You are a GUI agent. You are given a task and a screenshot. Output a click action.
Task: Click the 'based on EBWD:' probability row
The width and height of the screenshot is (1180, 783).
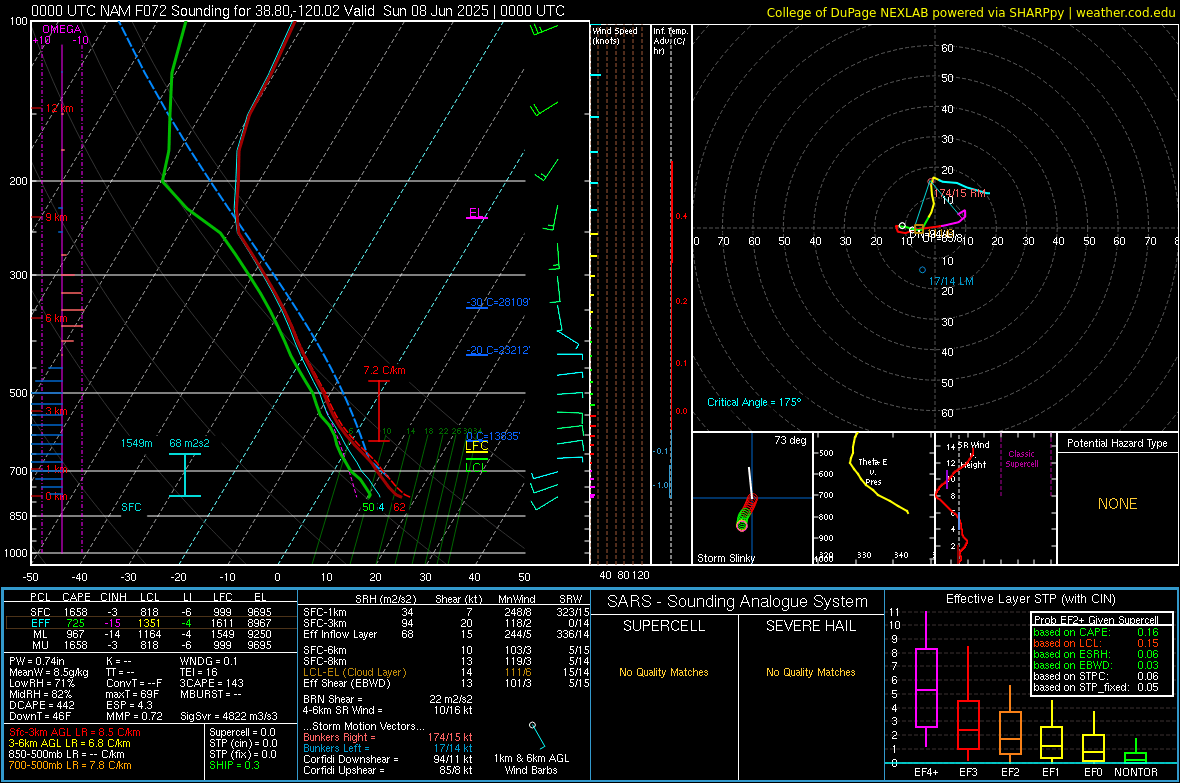[x=1096, y=665]
